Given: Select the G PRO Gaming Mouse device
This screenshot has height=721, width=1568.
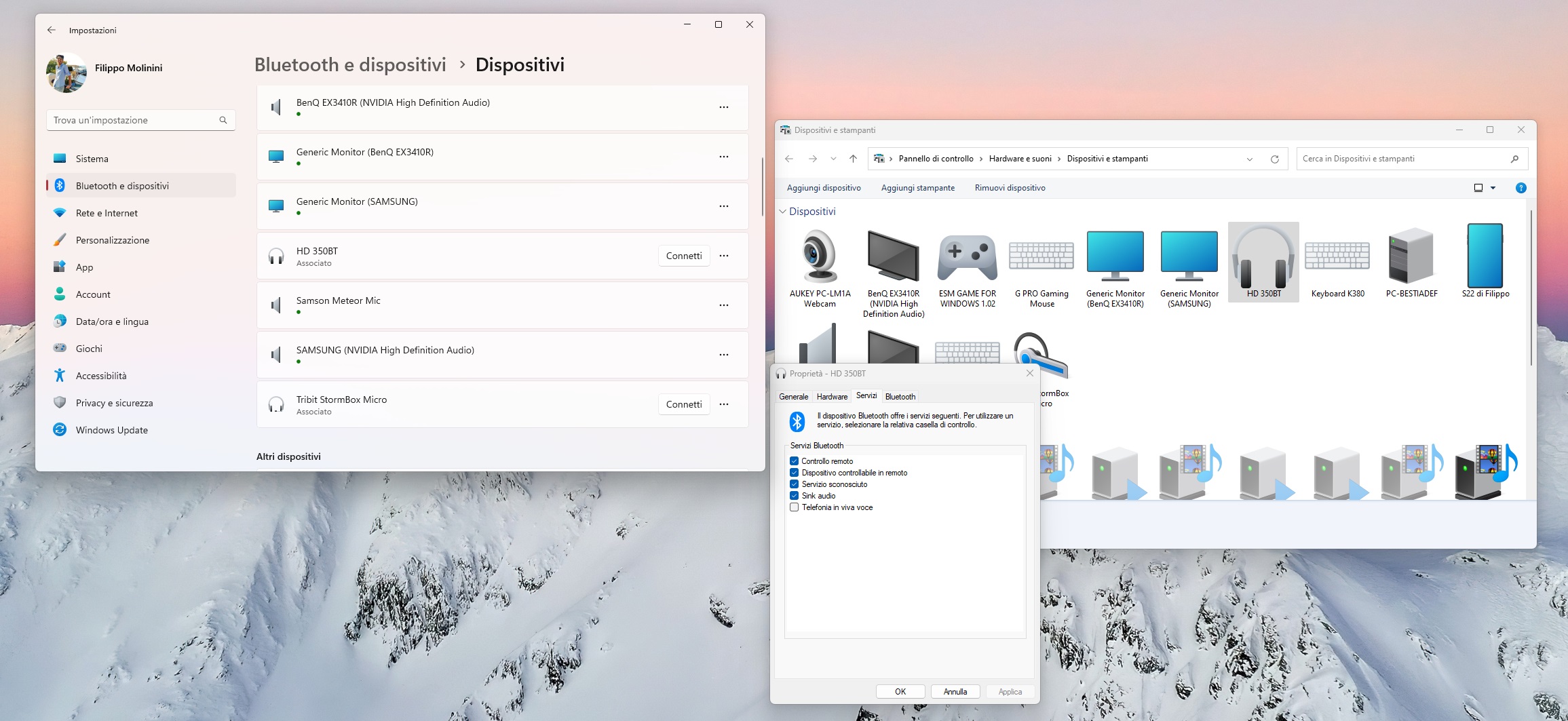Looking at the screenshot, I should 1041,268.
